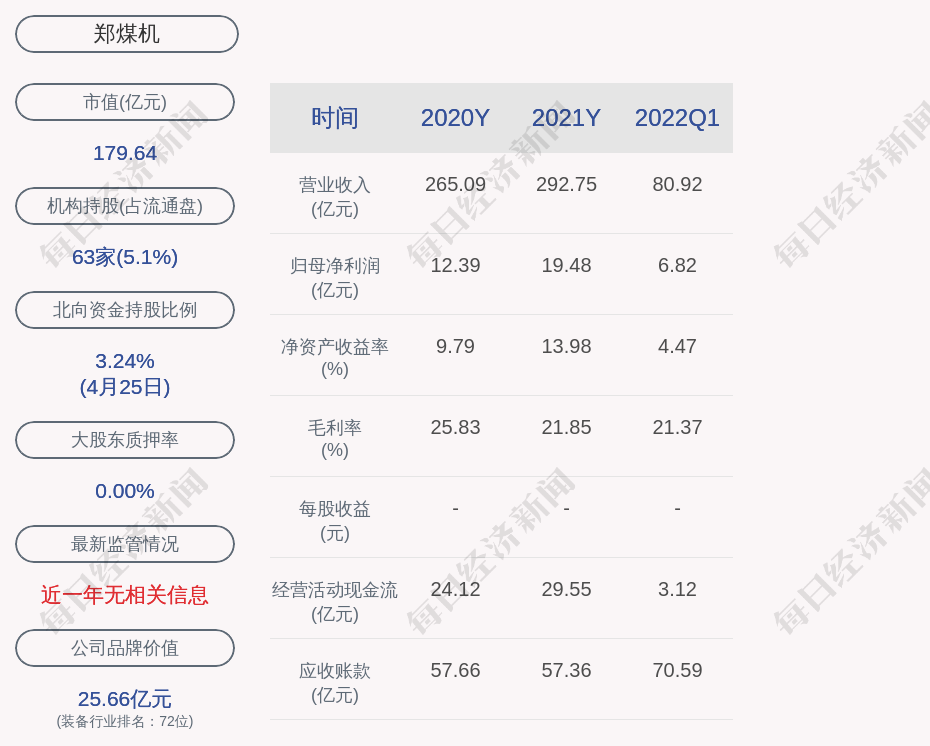The image size is (930, 746).
Task: Click revenue value 265.09
Action: [x=456, y=184]
